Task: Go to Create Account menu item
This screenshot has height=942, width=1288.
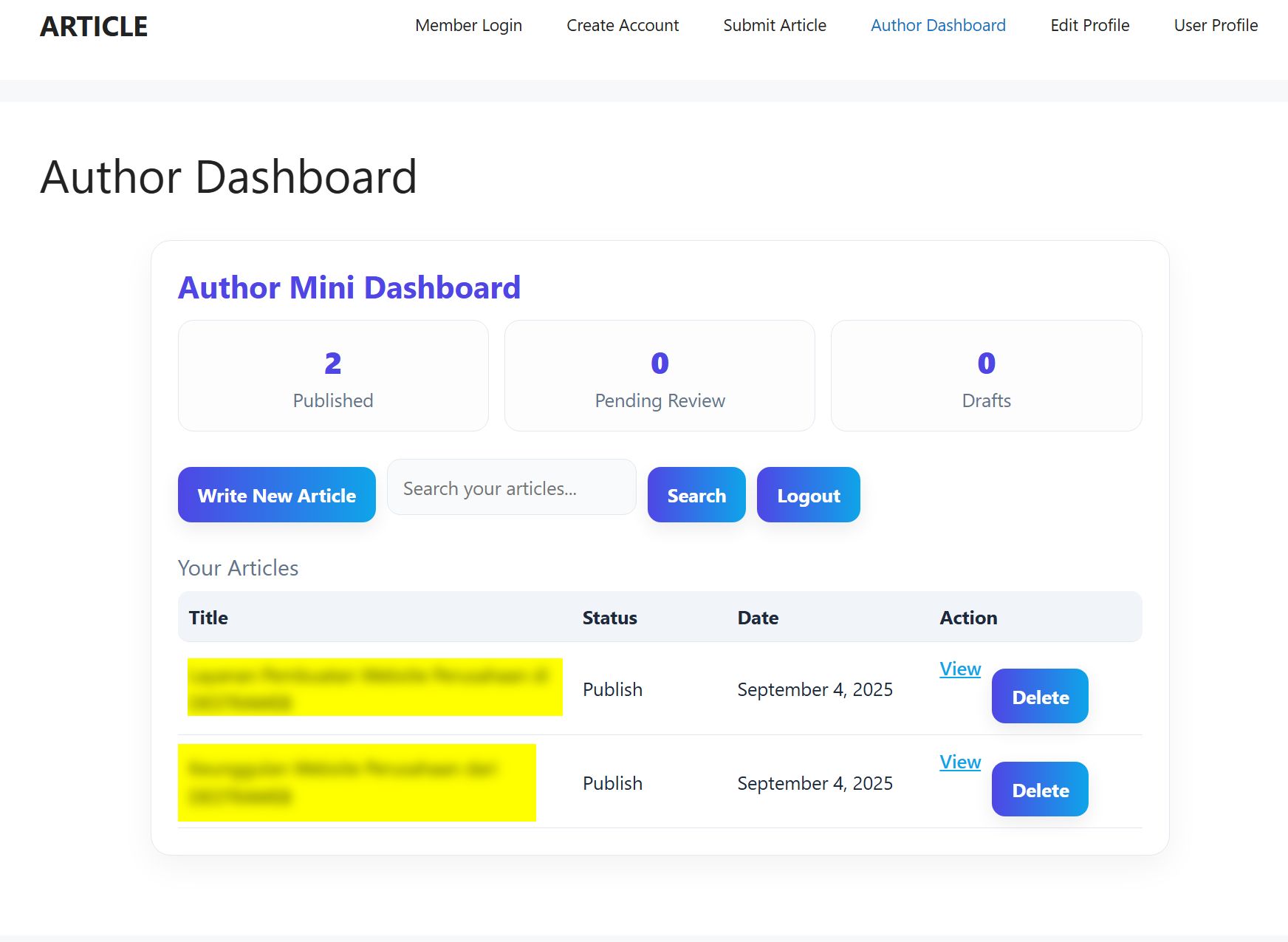Action: pyautogui.click(x=623, y=25)
